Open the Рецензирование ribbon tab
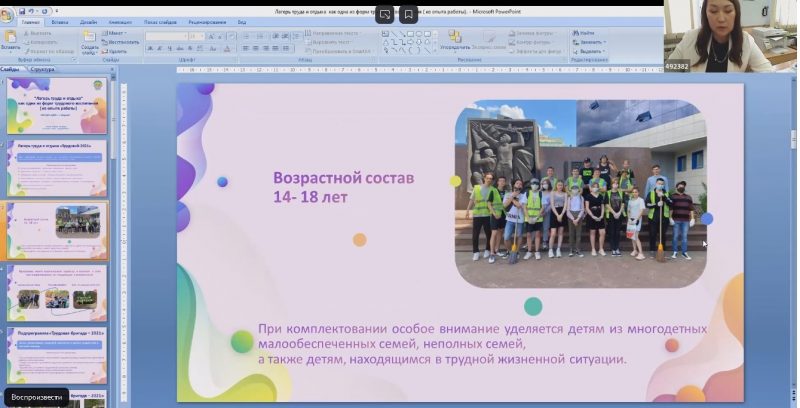Image resolution: width=800 pixels, height=408 pixels. click(x=208, y=22)
